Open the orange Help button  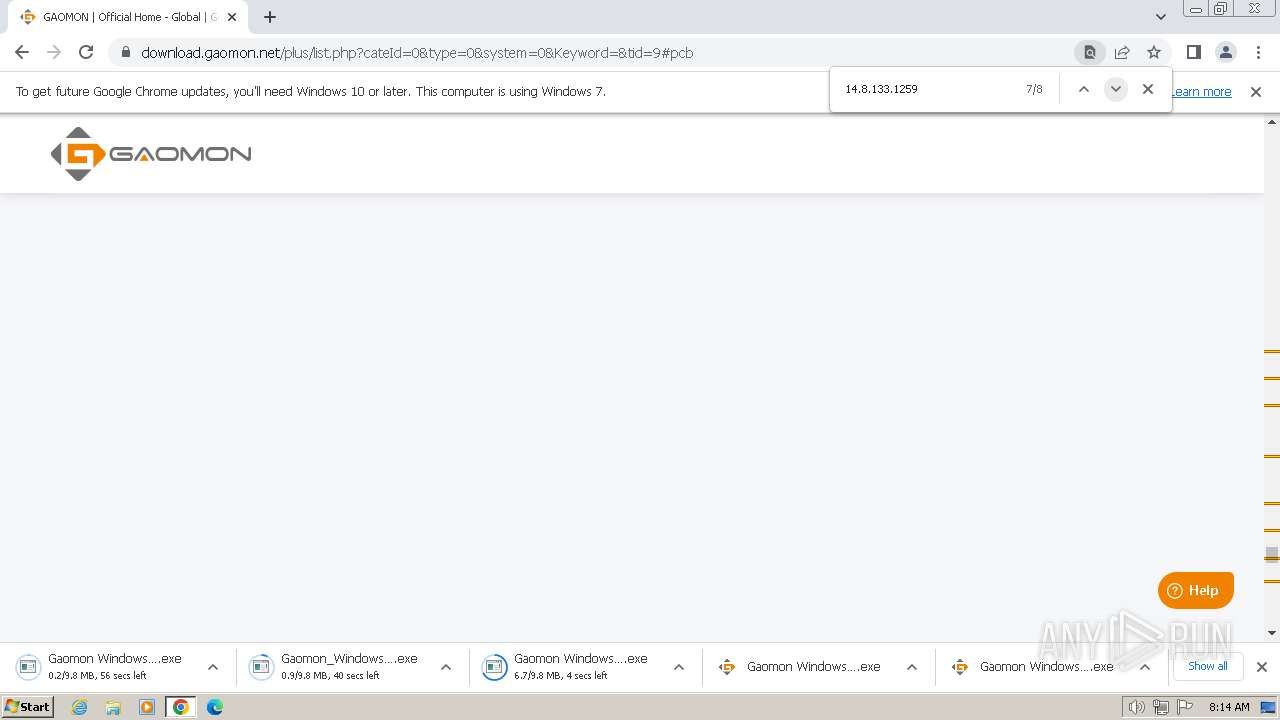click(x=1196, y=590)
